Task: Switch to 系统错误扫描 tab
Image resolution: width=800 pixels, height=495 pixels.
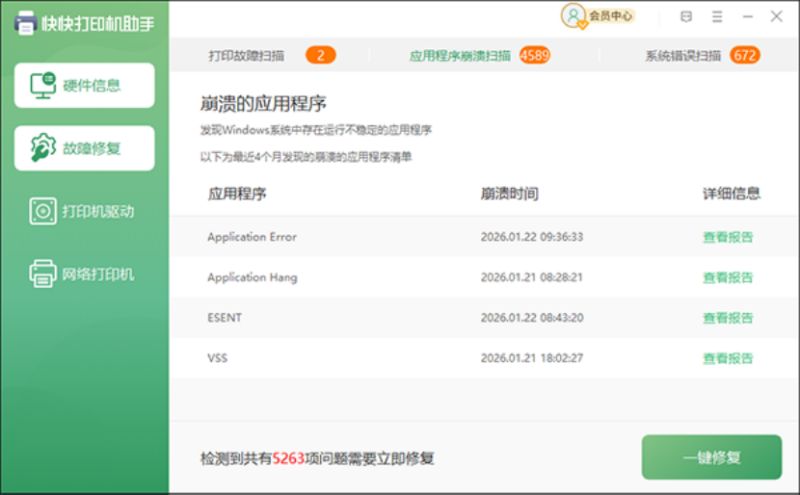Action: point(683,56)
